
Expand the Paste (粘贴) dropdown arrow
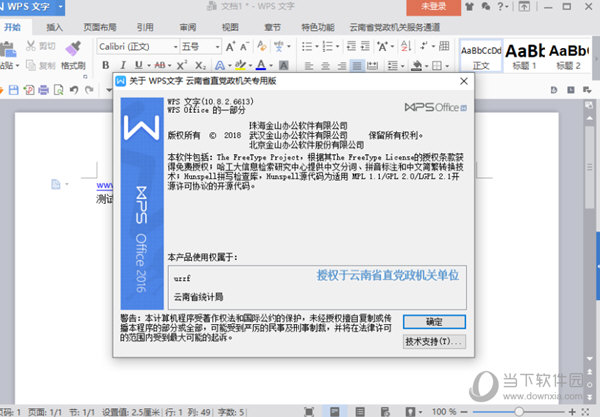[17, 66]
